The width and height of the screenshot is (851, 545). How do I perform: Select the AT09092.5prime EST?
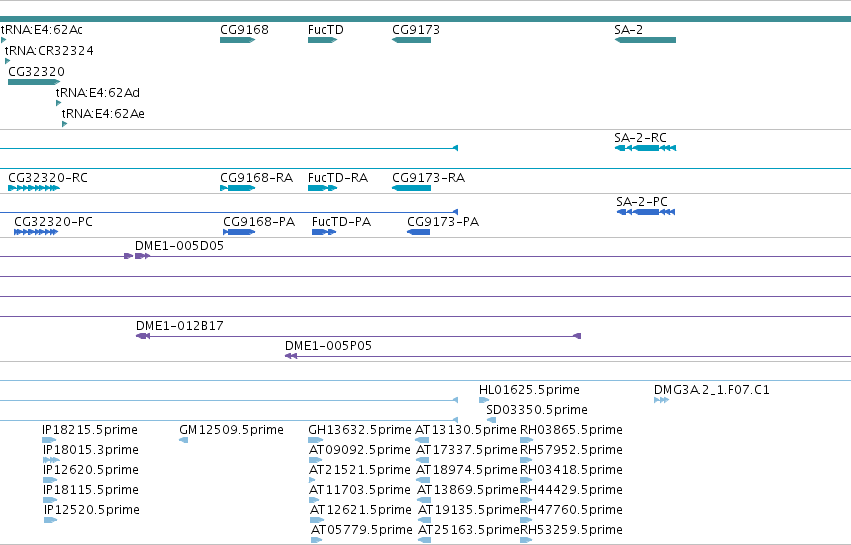(315, 460)
